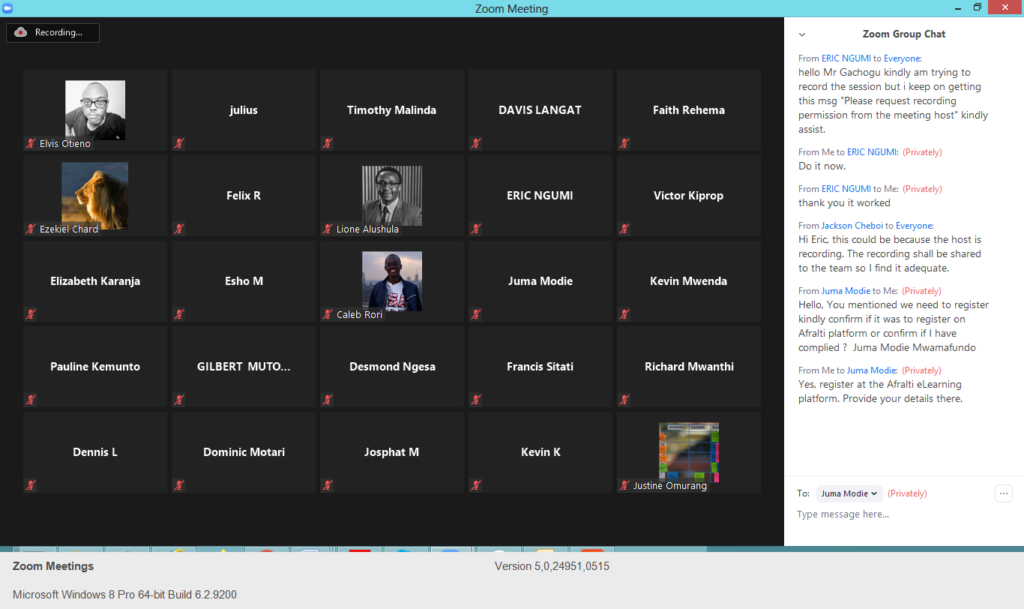The width and height of the screenshot is (1024, 609).
Task: Click the cloud recording icon
Action: pos(21,32)
